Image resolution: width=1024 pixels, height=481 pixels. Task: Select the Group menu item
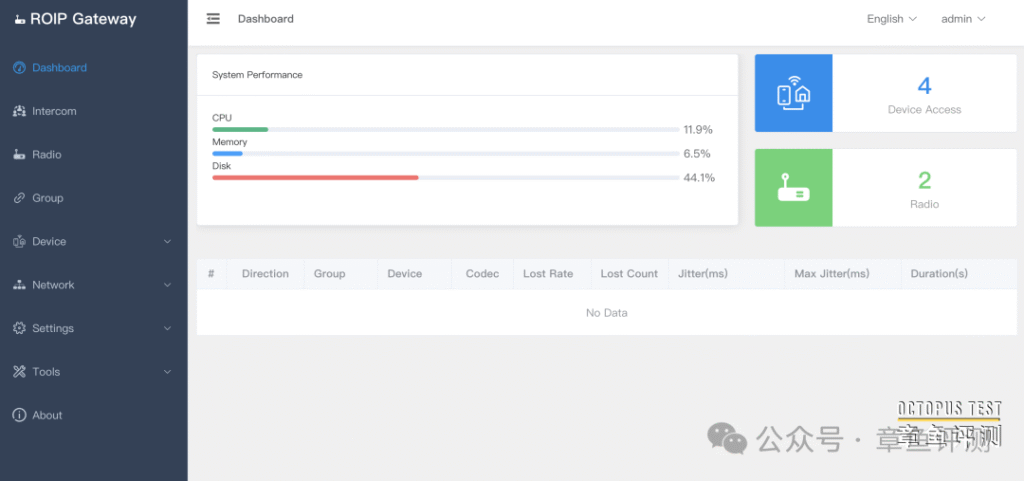click(47, 198)
